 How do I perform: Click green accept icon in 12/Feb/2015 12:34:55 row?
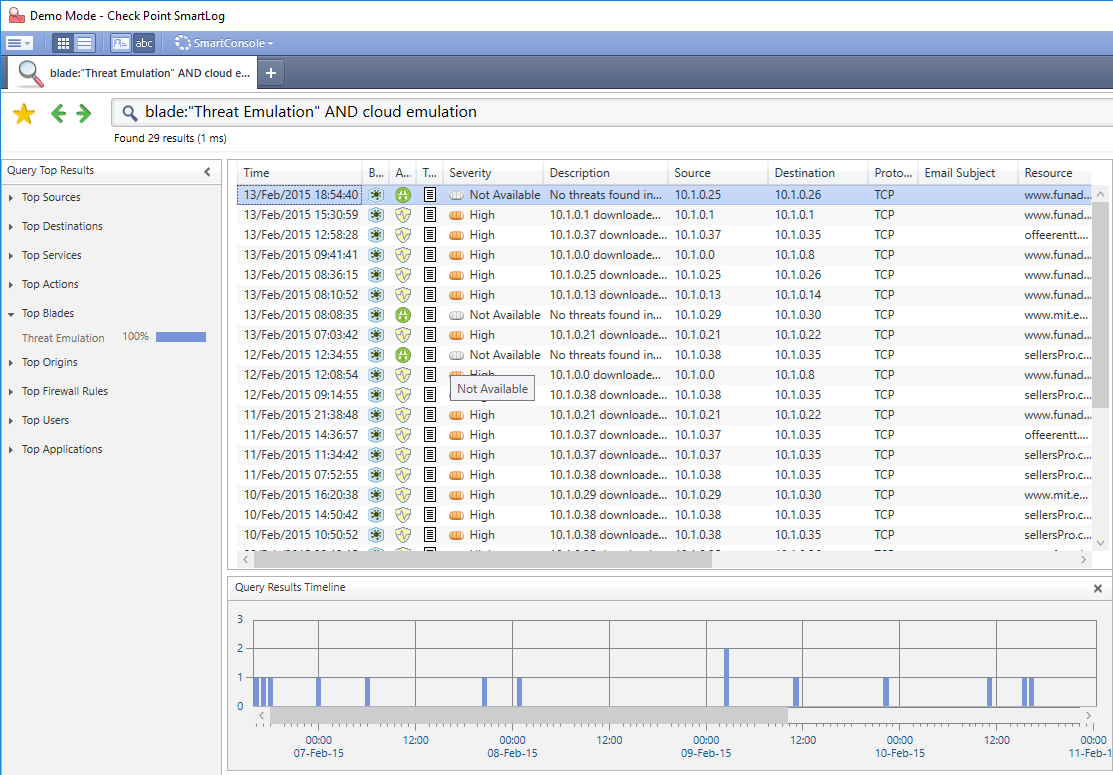(402, 355)
